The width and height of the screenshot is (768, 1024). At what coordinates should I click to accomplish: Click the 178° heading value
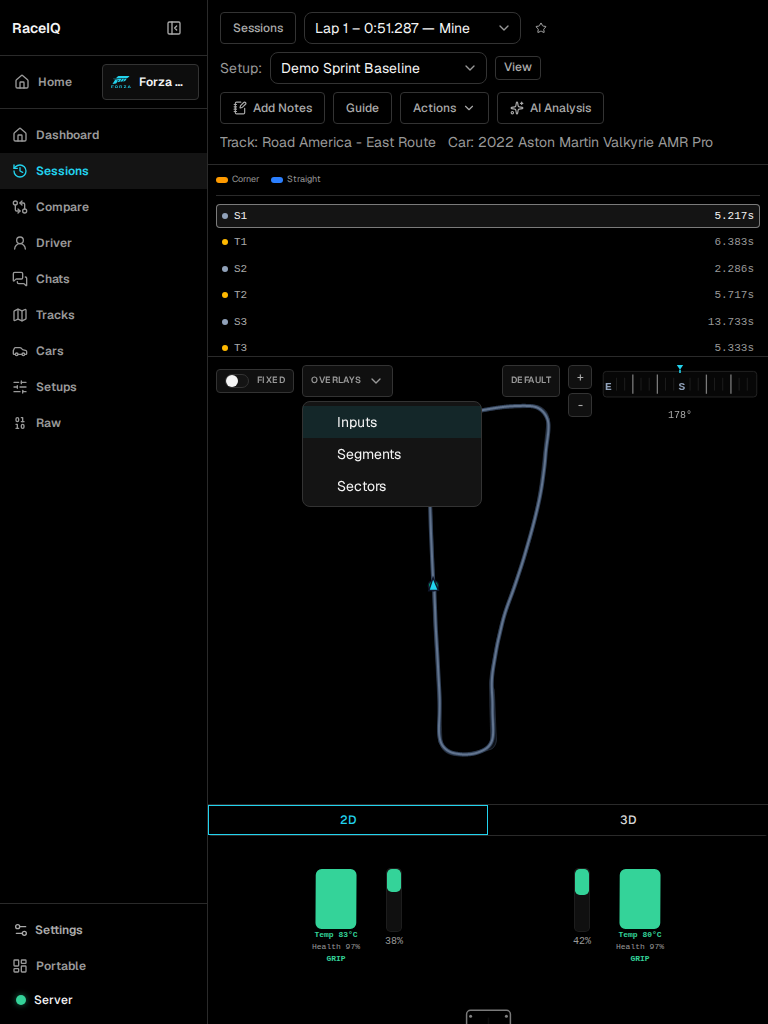(680, 415)
